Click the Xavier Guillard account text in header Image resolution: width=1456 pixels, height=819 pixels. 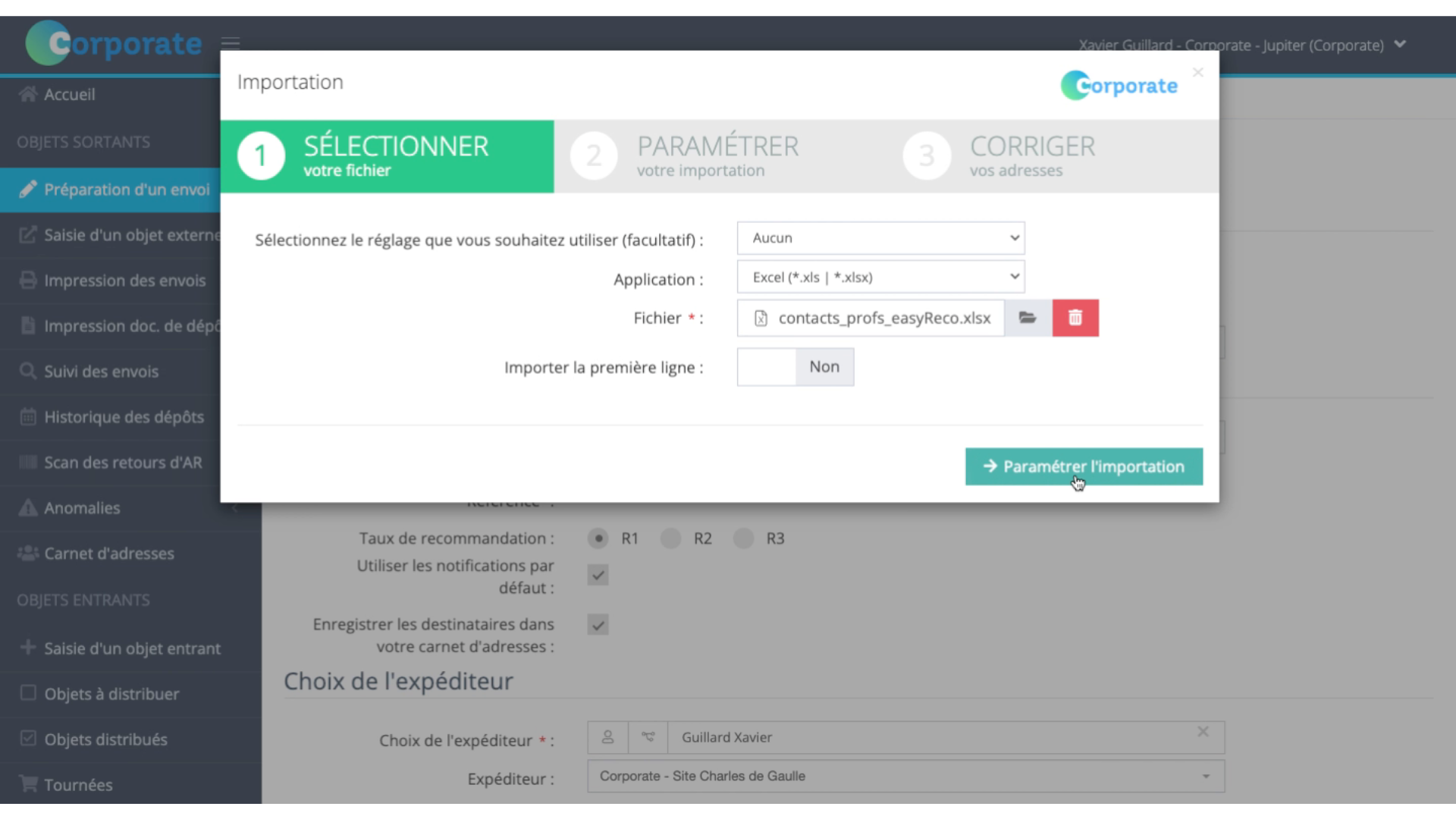(x=1231, y=45)
